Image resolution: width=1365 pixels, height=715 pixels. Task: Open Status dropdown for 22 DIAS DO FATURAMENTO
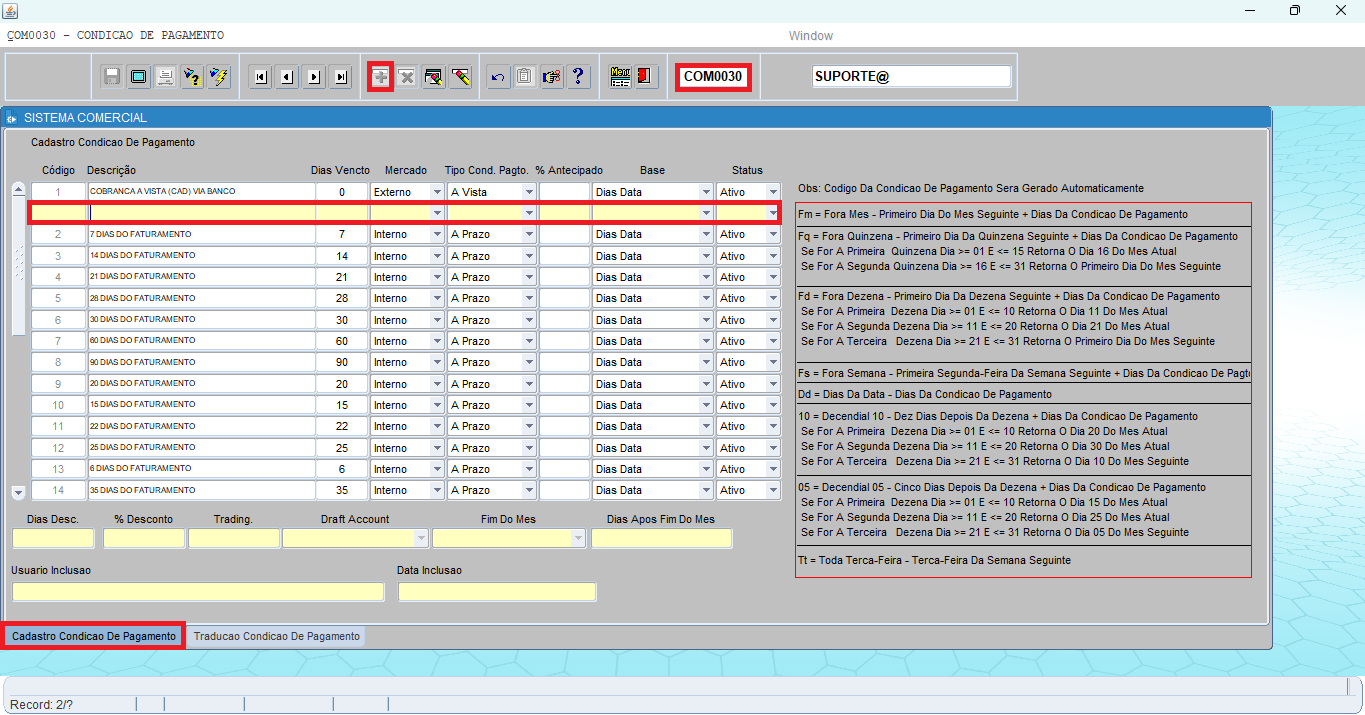[x=773, y=426]
